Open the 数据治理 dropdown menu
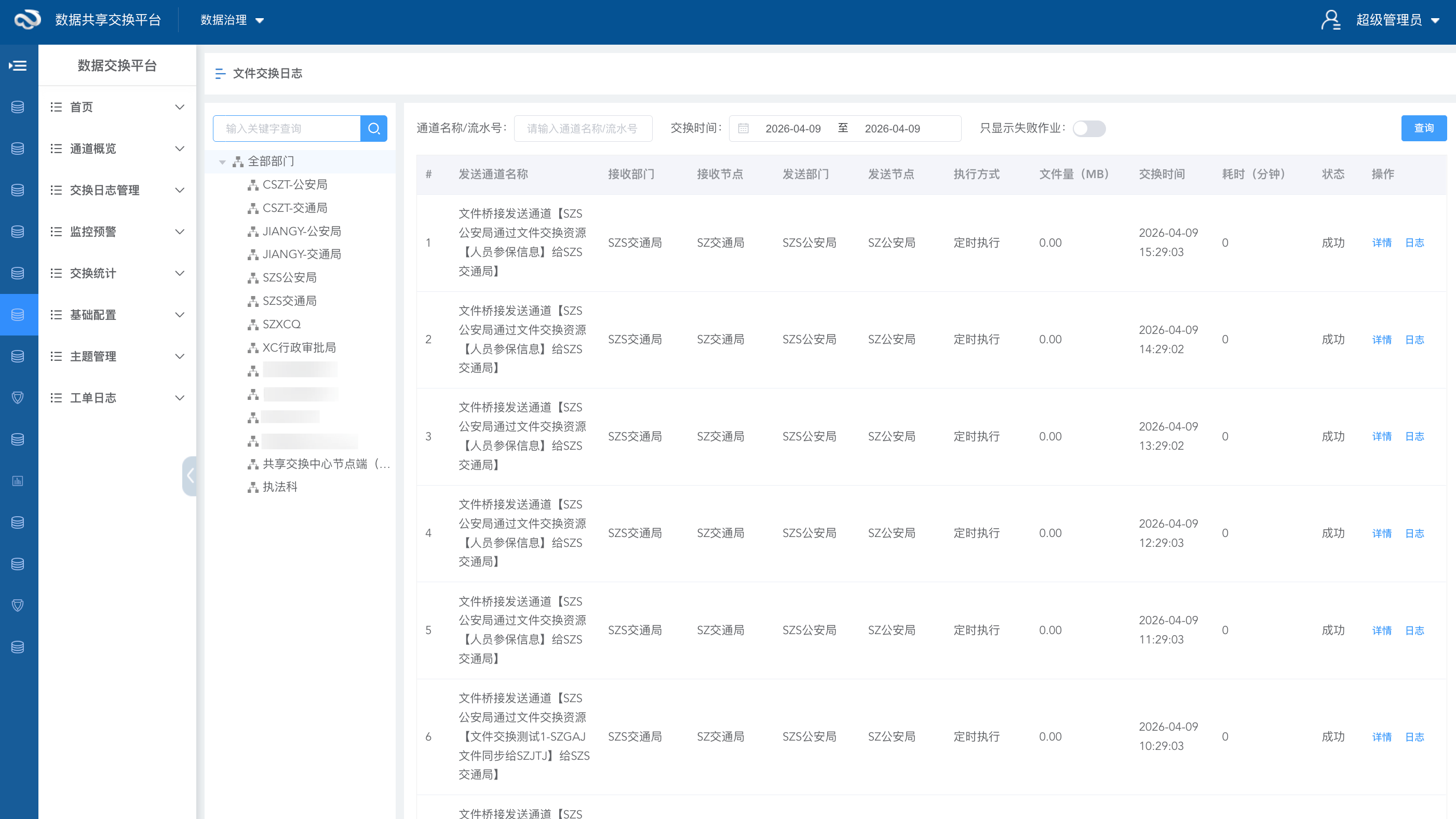This screenshot has width=1456, height=819. [232, 20]
